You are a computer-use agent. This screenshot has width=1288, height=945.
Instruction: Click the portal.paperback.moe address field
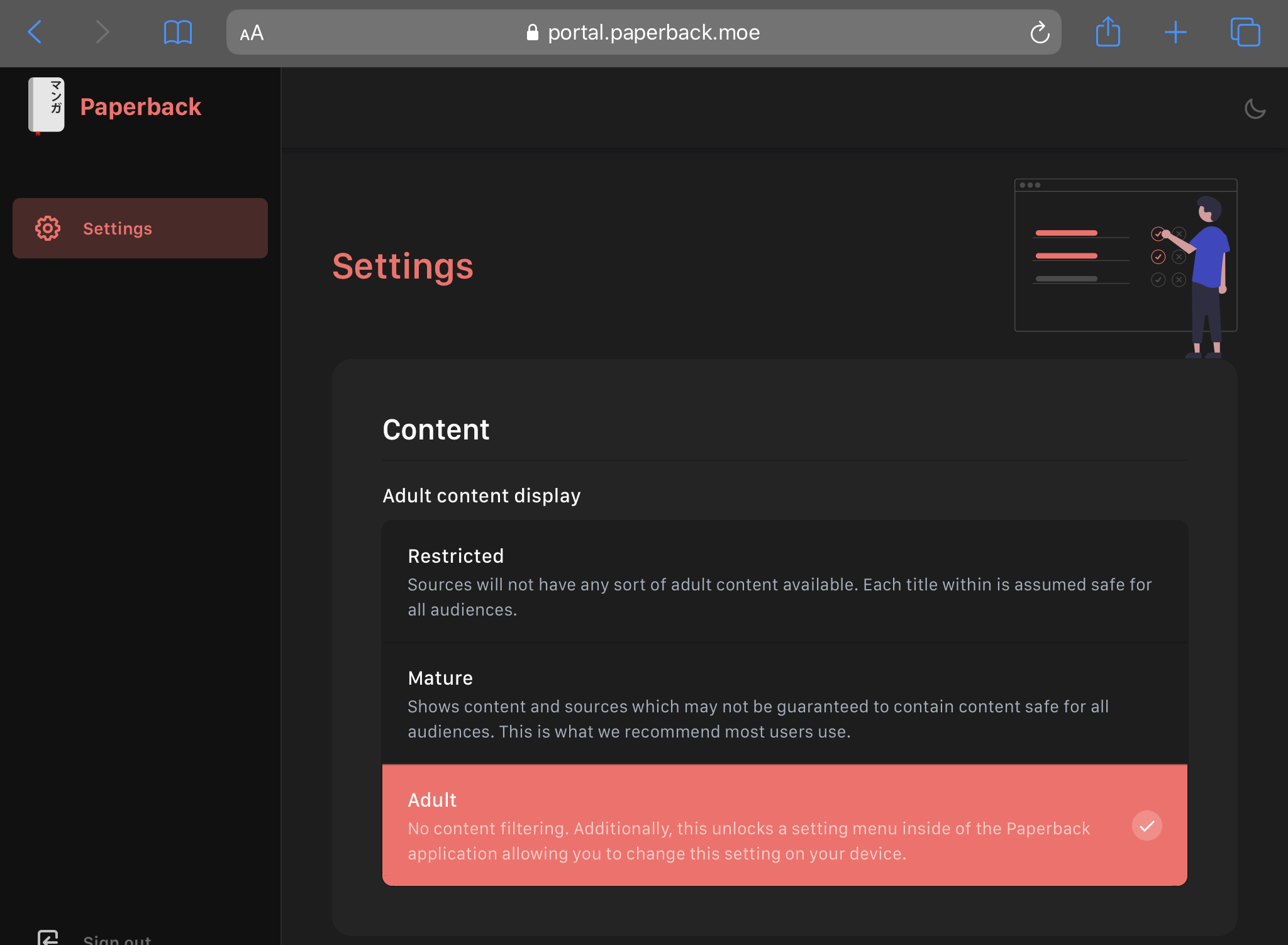[x=643, y=32]
